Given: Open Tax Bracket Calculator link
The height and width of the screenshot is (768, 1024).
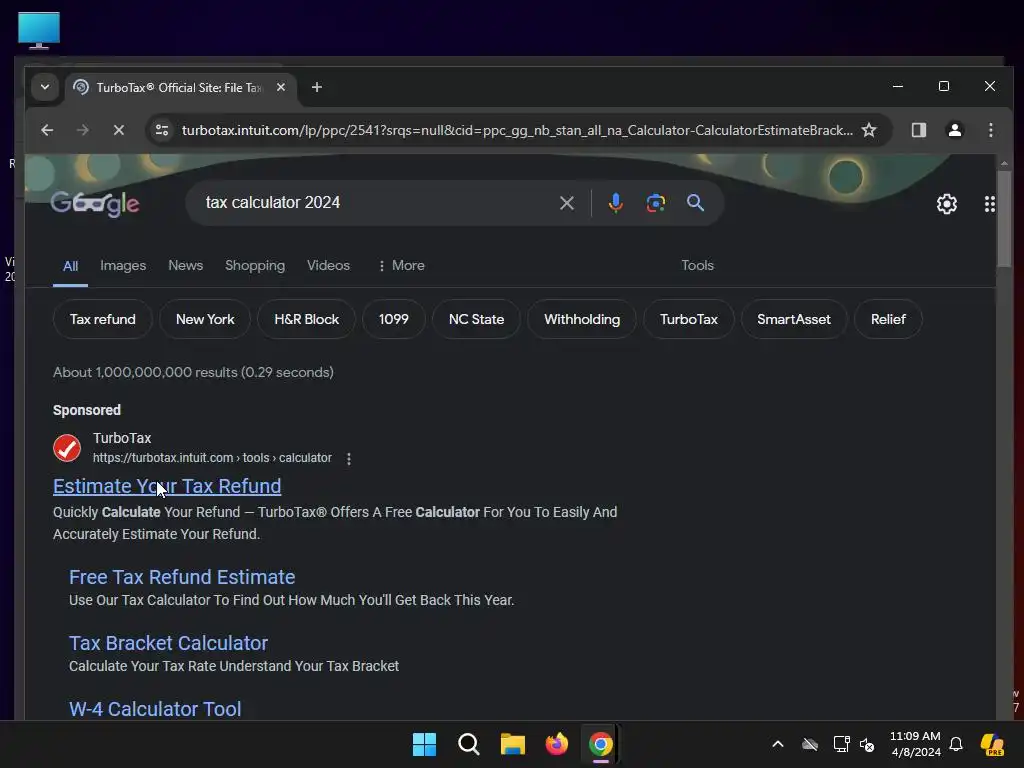Looking at the screenshot, I should click(168, 643).
